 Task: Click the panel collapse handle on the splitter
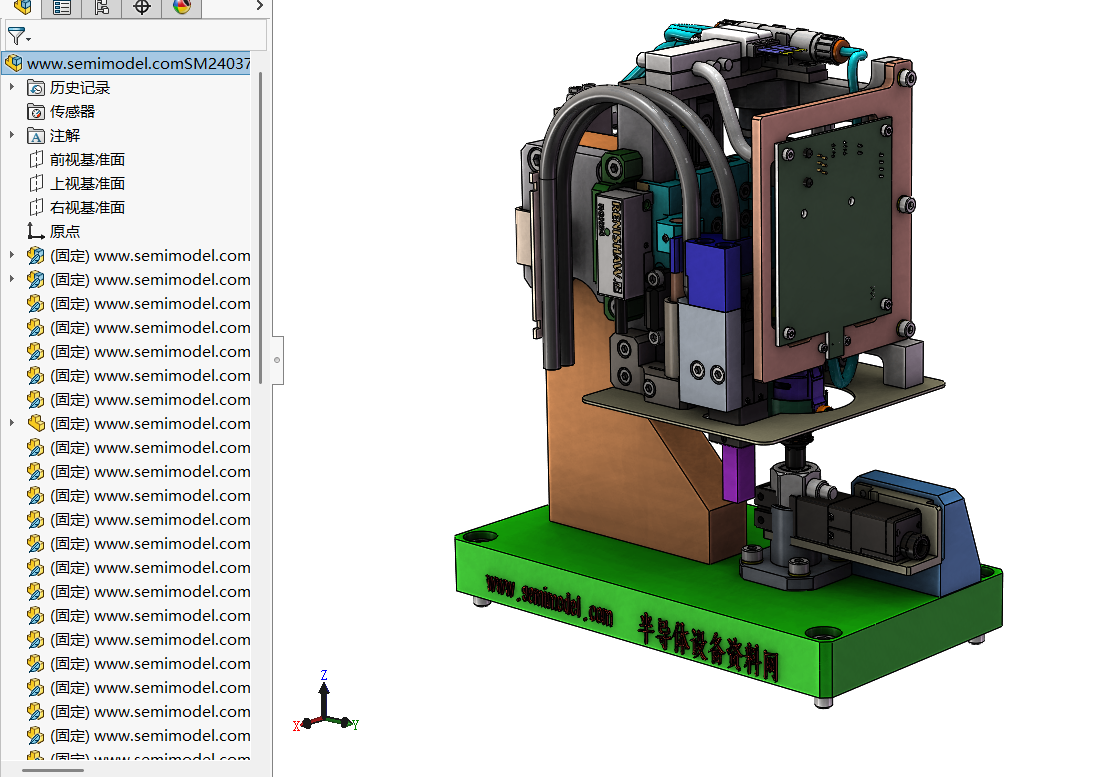pyautogui.click(x=277, y=360)
